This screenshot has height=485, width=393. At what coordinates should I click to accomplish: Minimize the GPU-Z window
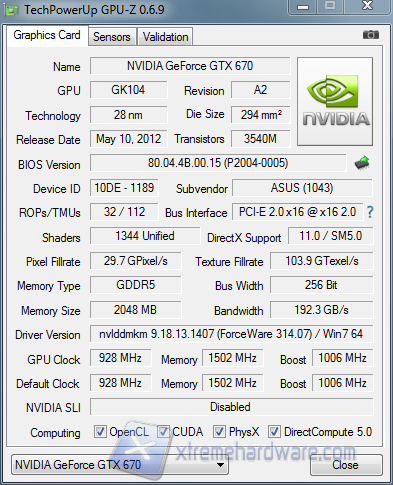(x=303, y=7)
